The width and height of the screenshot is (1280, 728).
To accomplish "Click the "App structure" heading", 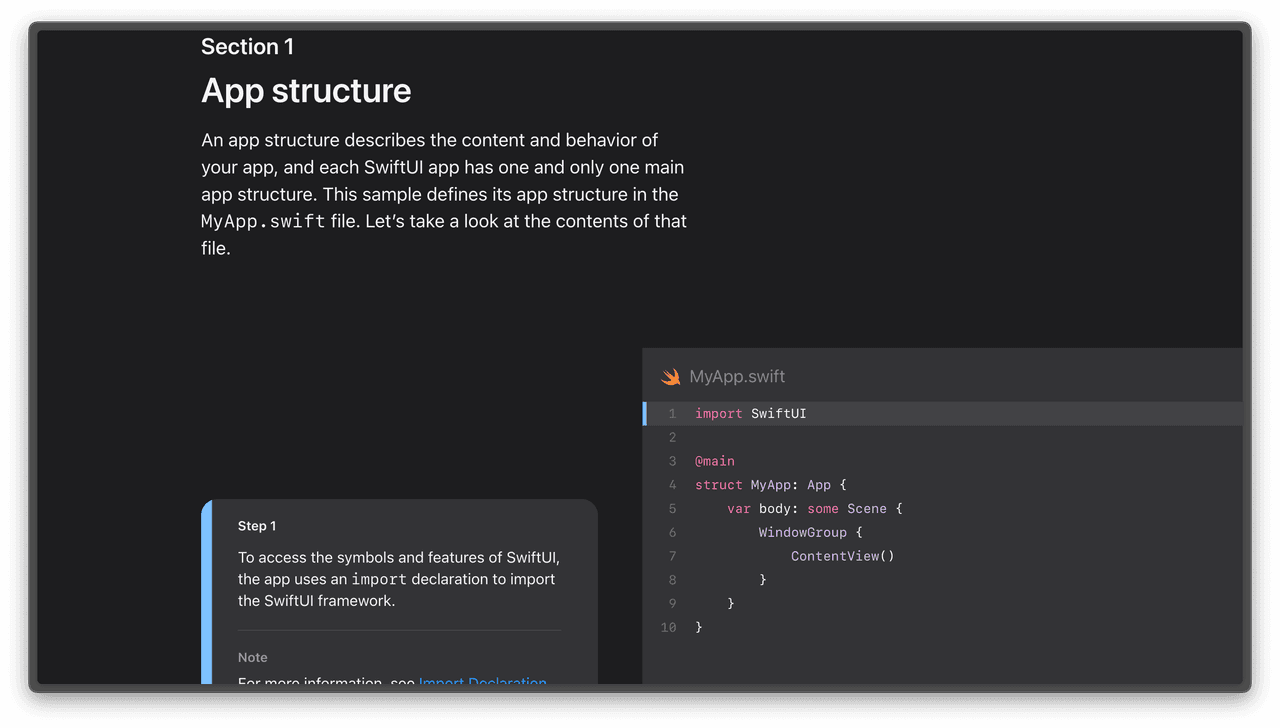I will pos(306,91).
